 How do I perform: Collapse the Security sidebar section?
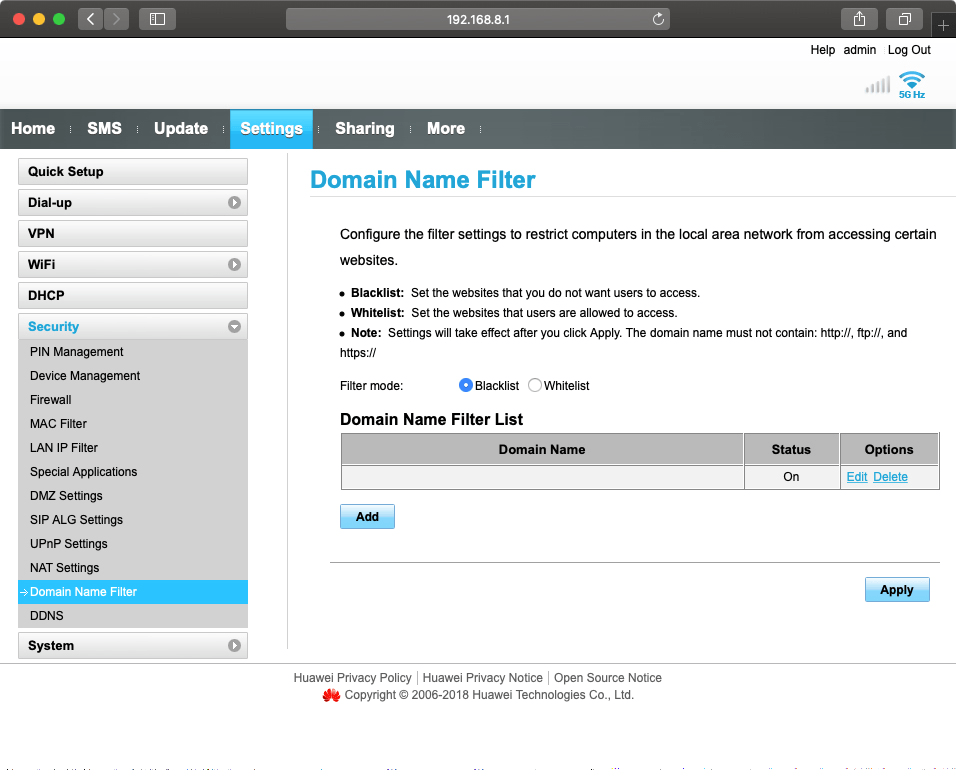pos(234,327)
